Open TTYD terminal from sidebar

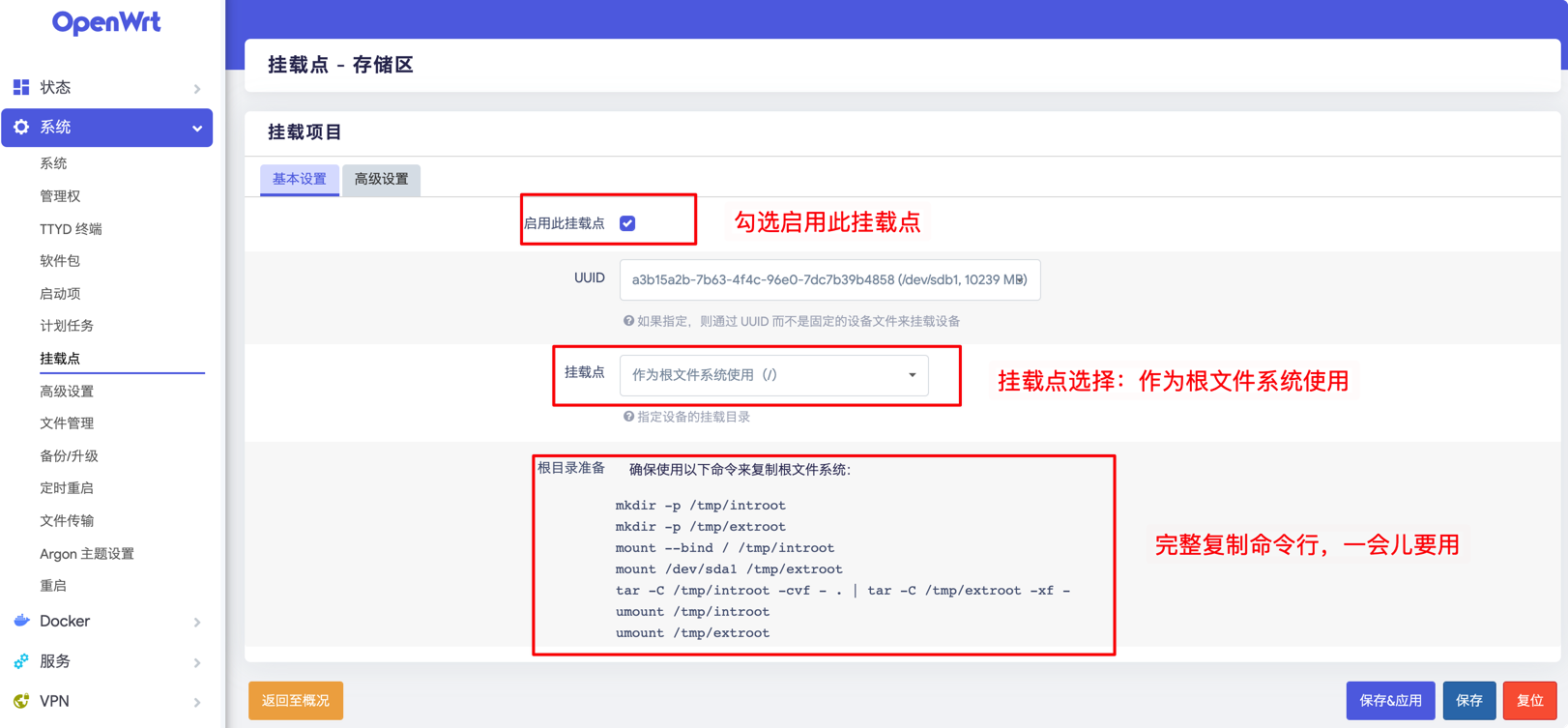pos(71,229)
